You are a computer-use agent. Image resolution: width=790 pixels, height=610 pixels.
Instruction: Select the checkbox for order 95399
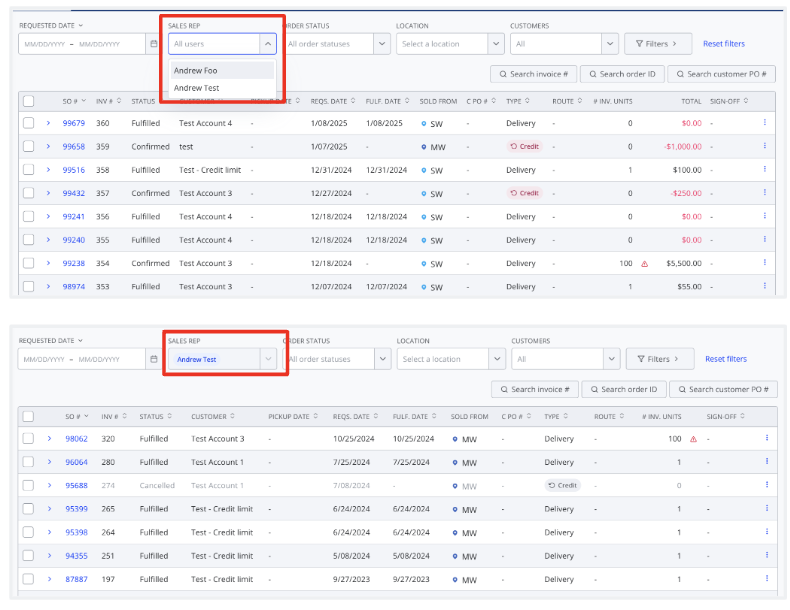pos(29,509)
